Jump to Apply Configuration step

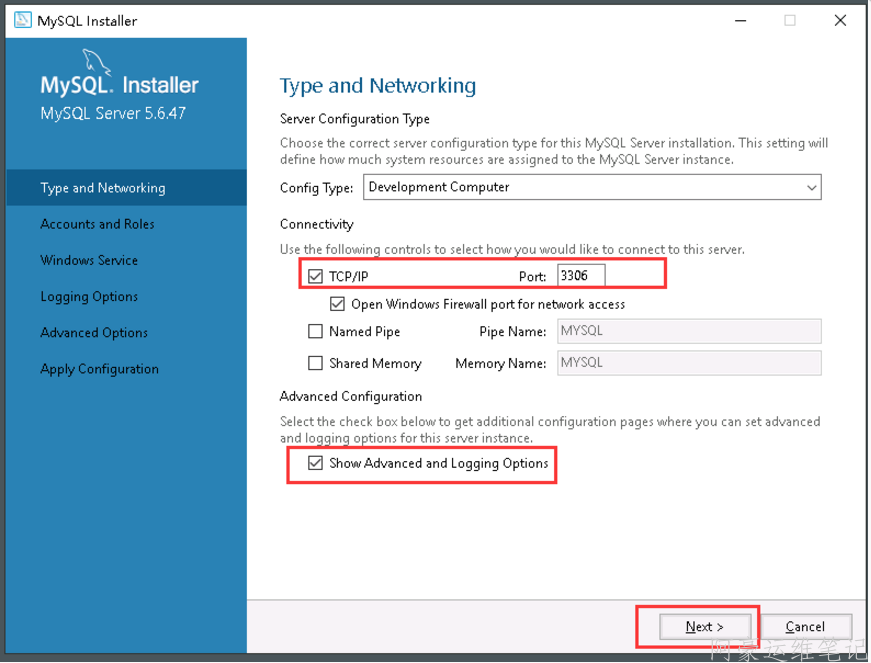(x=99, y=368)
